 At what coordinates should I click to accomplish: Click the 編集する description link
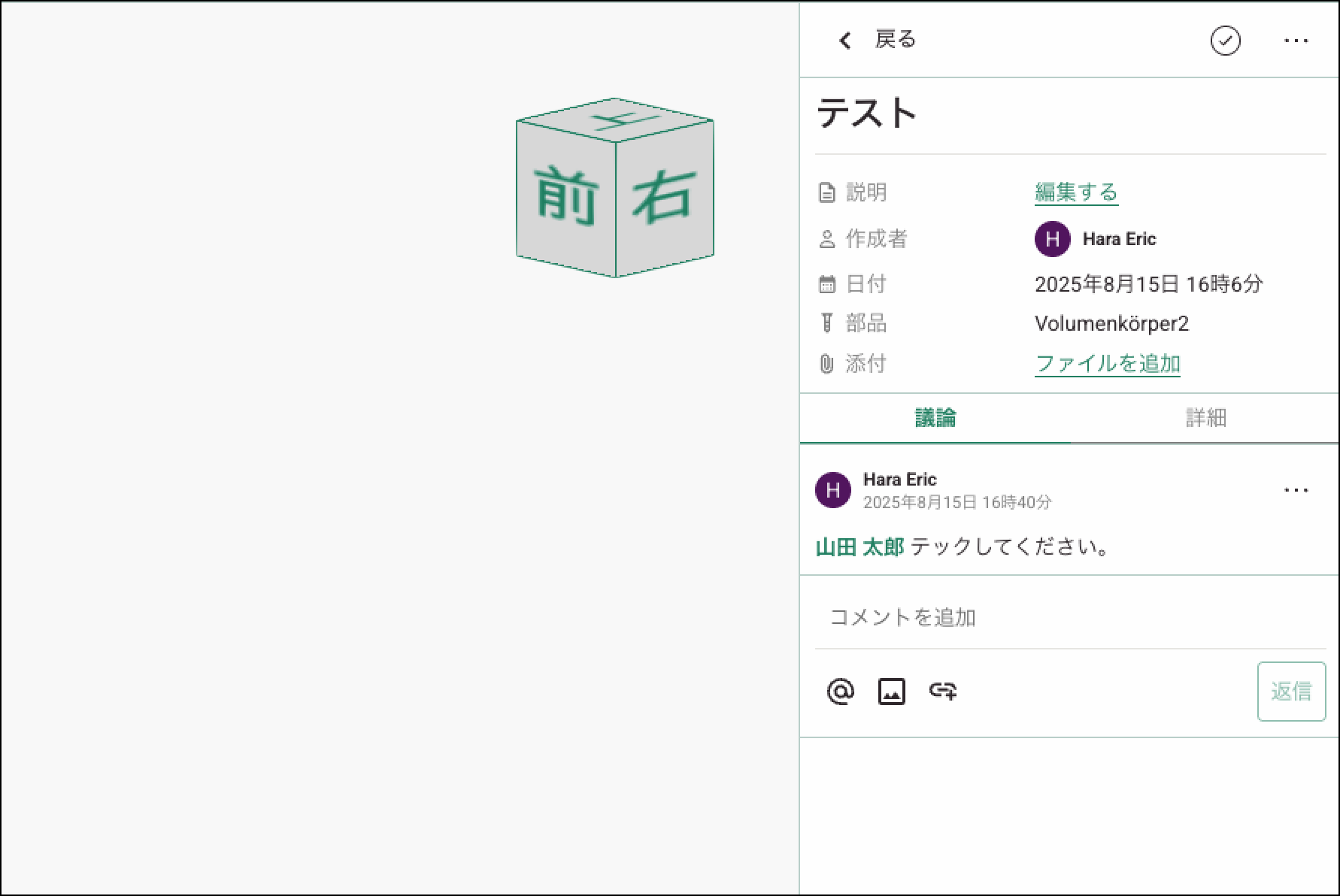click(x=1075, y=192)
